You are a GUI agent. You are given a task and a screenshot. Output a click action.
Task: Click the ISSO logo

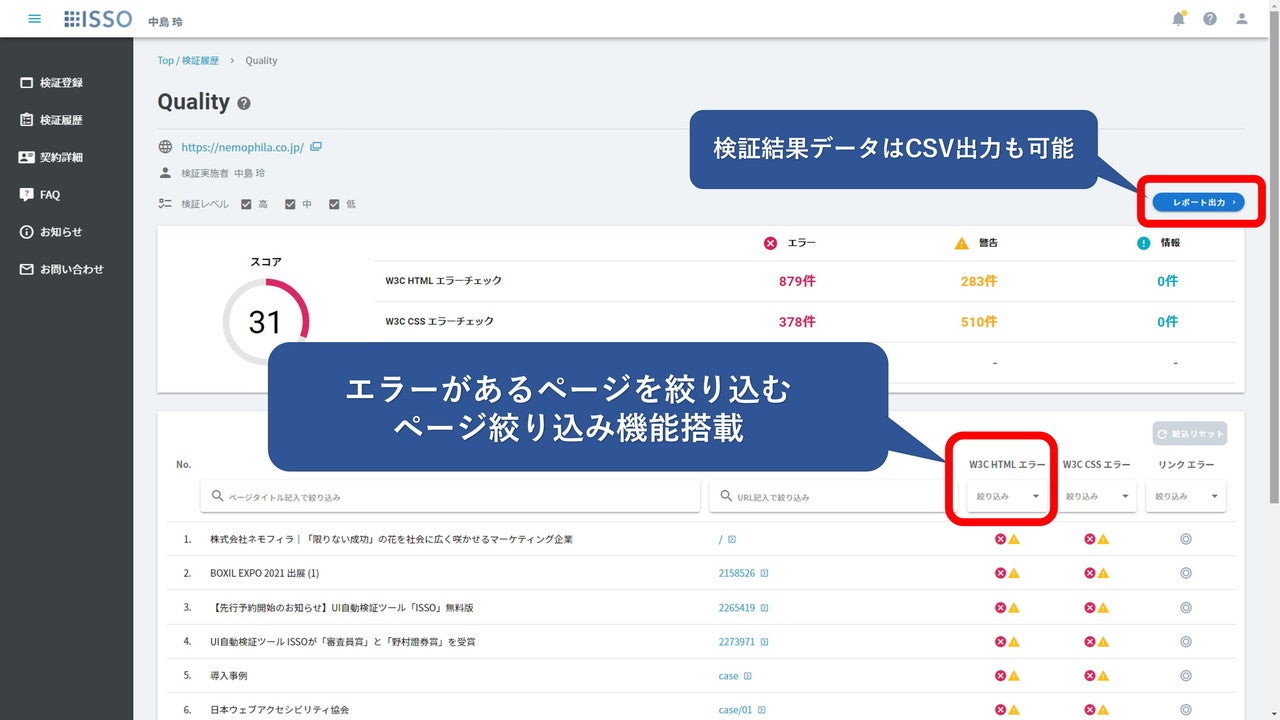(x=98, y=19)
